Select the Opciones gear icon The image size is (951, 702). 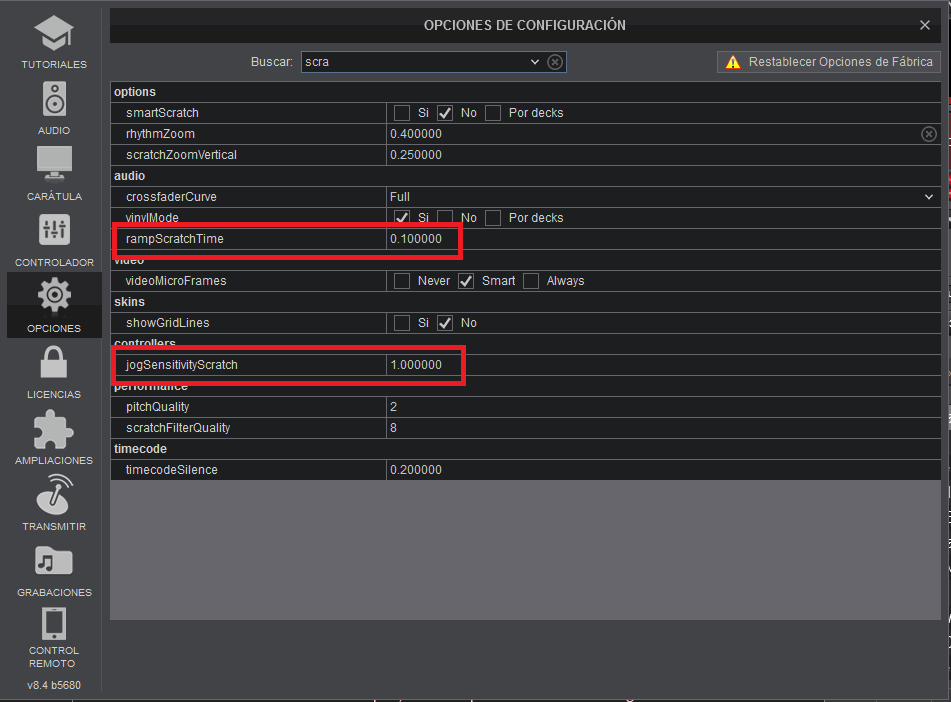pos(54,295)
